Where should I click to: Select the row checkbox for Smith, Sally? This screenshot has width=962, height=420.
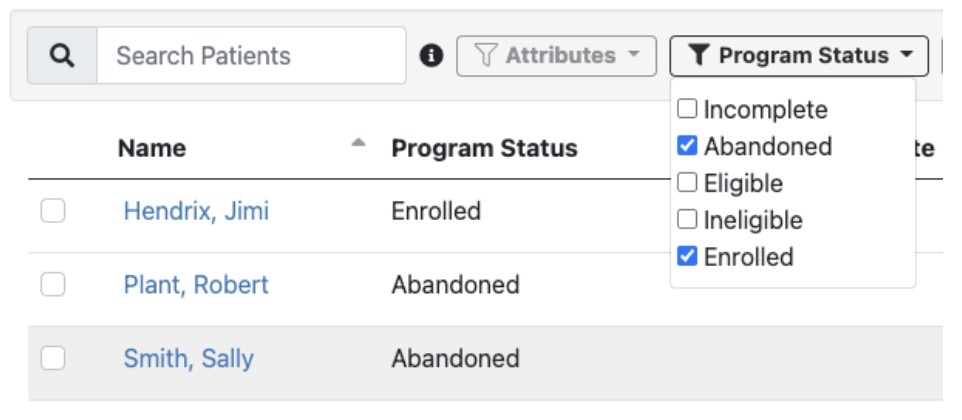53,358
